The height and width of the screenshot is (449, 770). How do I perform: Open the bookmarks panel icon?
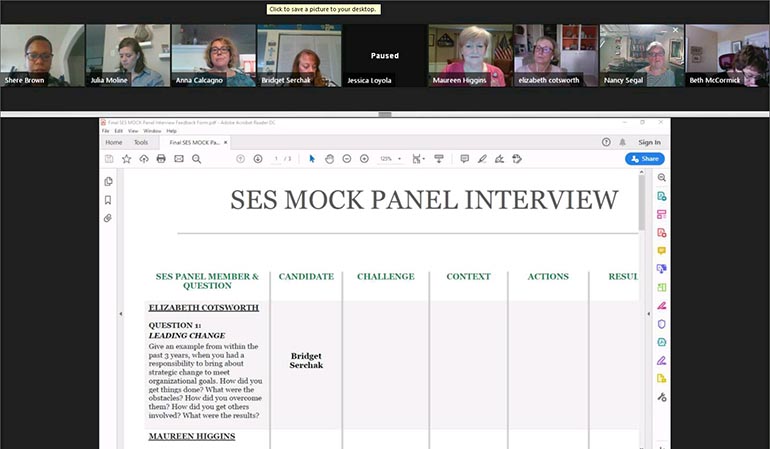tap(108, 199)
